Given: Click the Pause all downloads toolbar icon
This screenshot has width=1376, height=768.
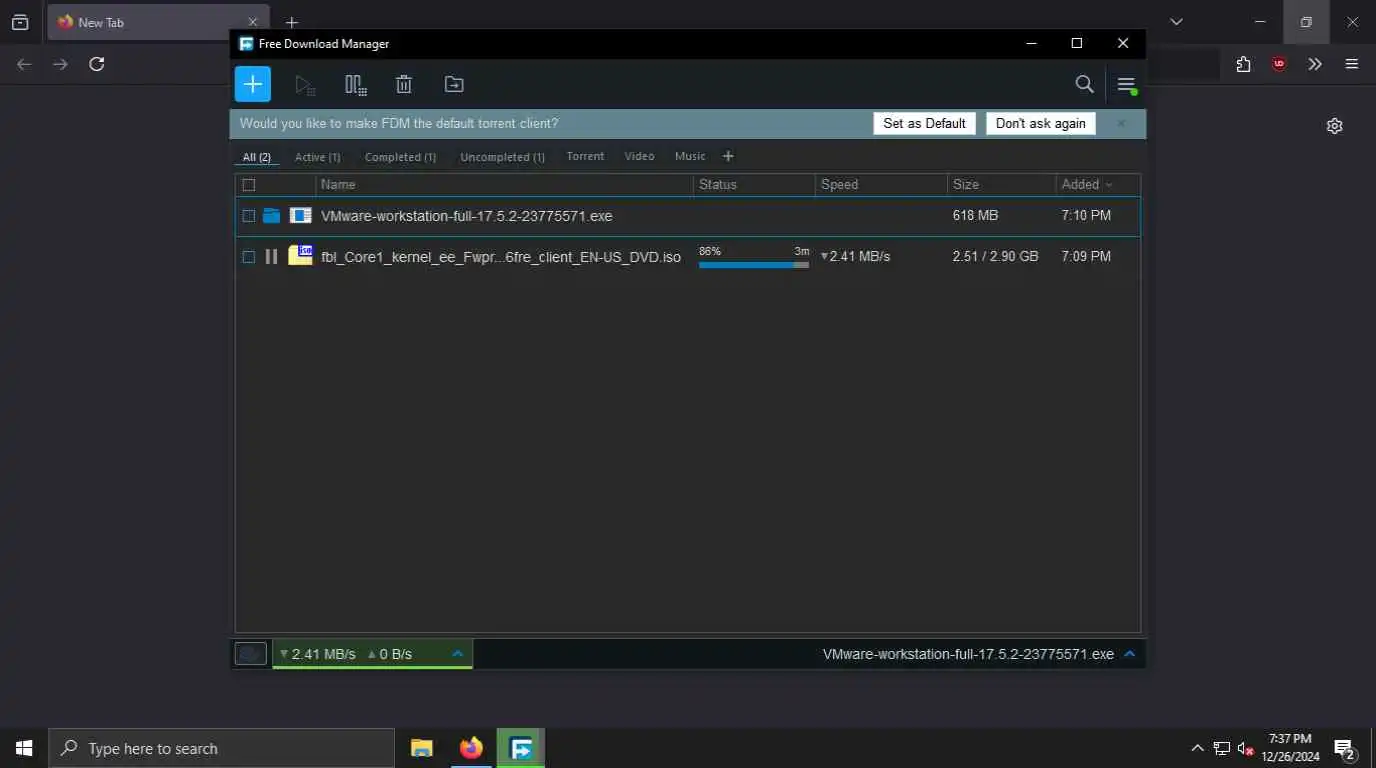Looking at the screenshot, I should pos(355,85).
